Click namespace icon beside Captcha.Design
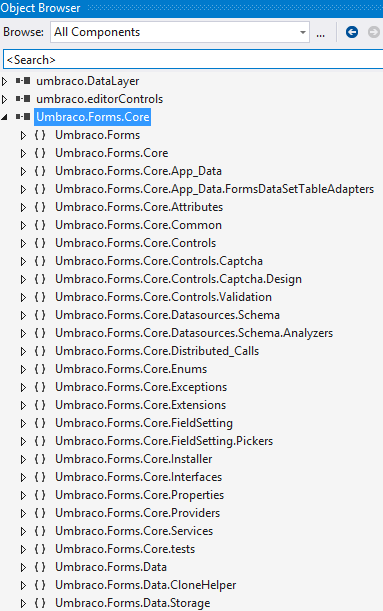The width and height of the screenshot is (383, 611). click(x=40, y=279)
